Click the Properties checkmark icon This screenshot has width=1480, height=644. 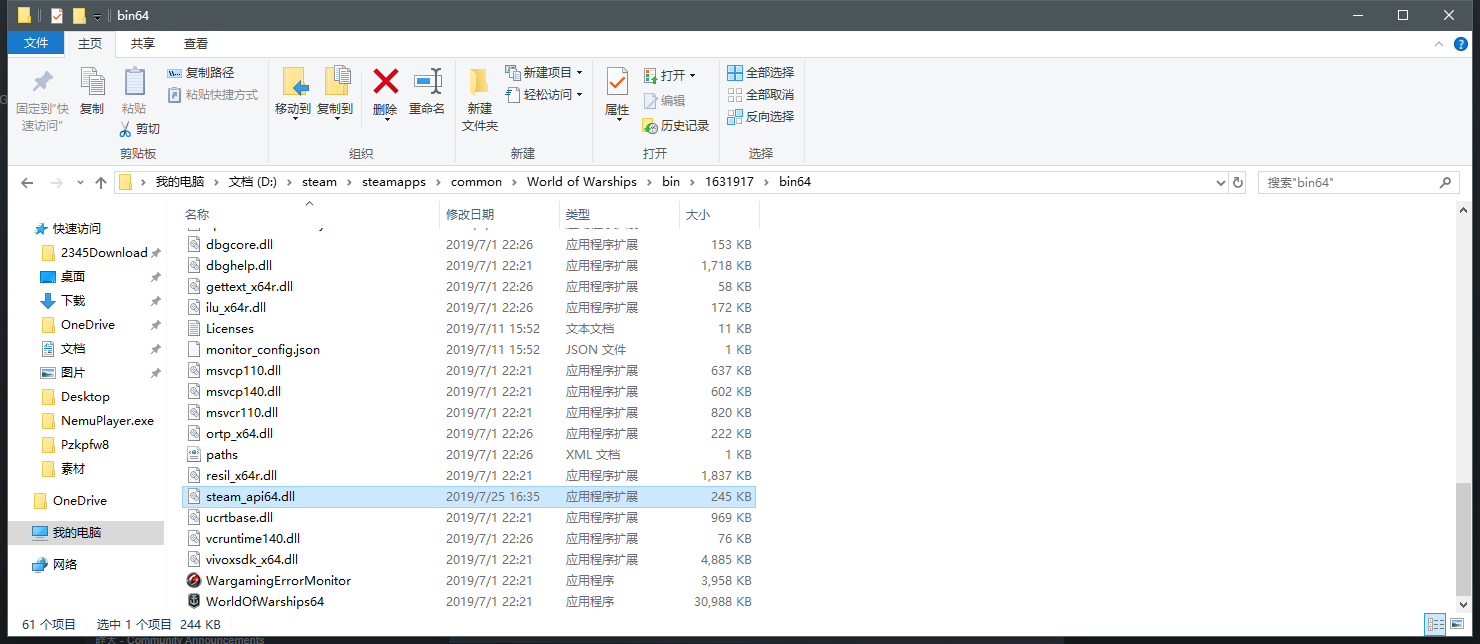[617, 82]
